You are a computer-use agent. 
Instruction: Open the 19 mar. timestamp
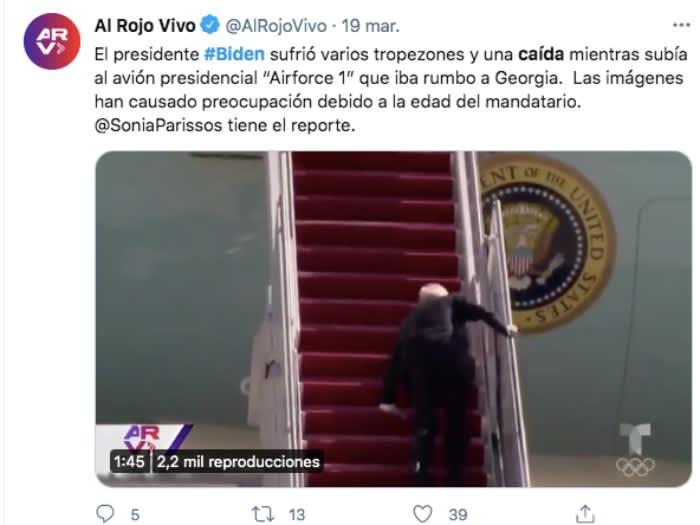click(x=371, y=26)
